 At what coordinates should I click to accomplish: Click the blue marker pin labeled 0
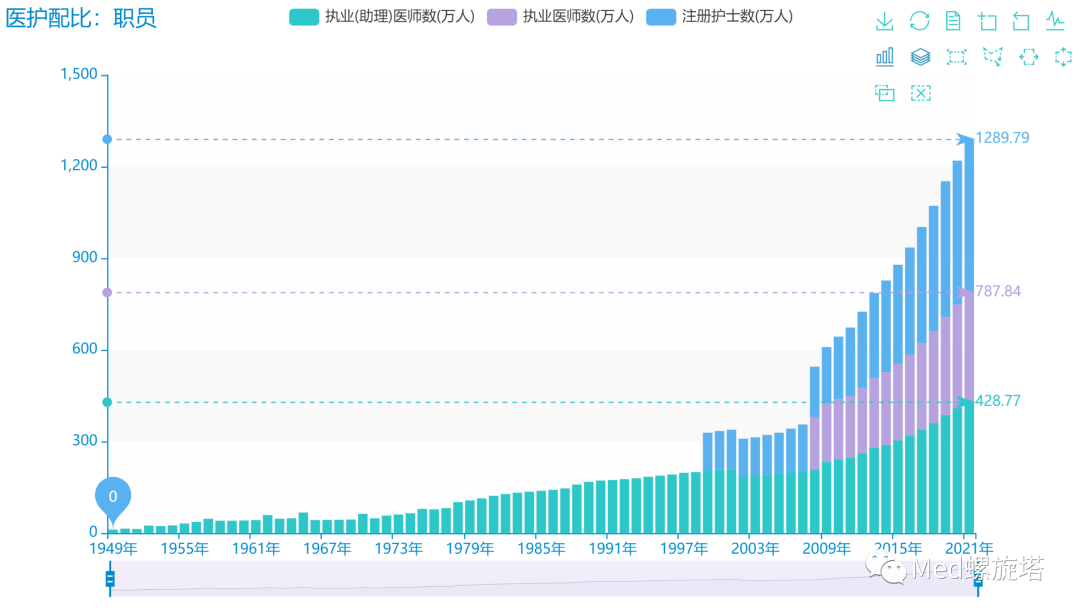[113, 497]
